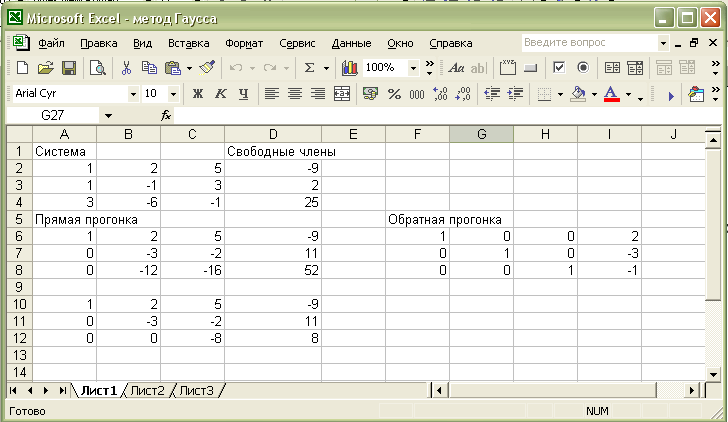Open the 100% zoom dropdown

click(413, 68)
